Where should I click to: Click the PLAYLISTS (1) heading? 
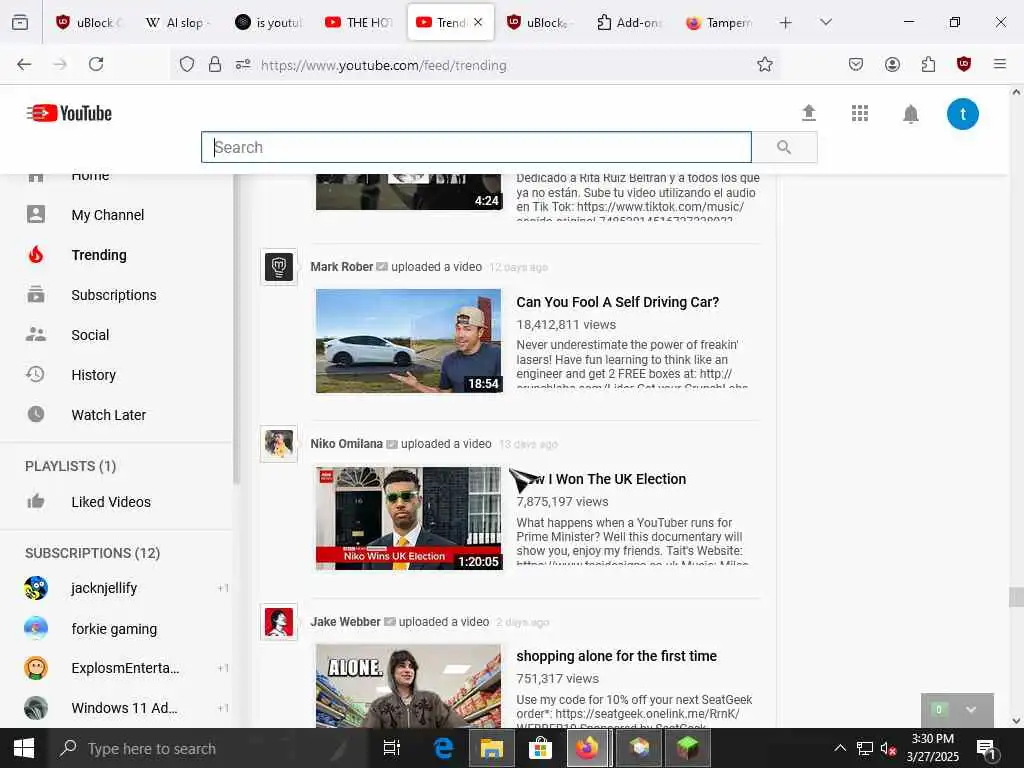tap(71, 466)
